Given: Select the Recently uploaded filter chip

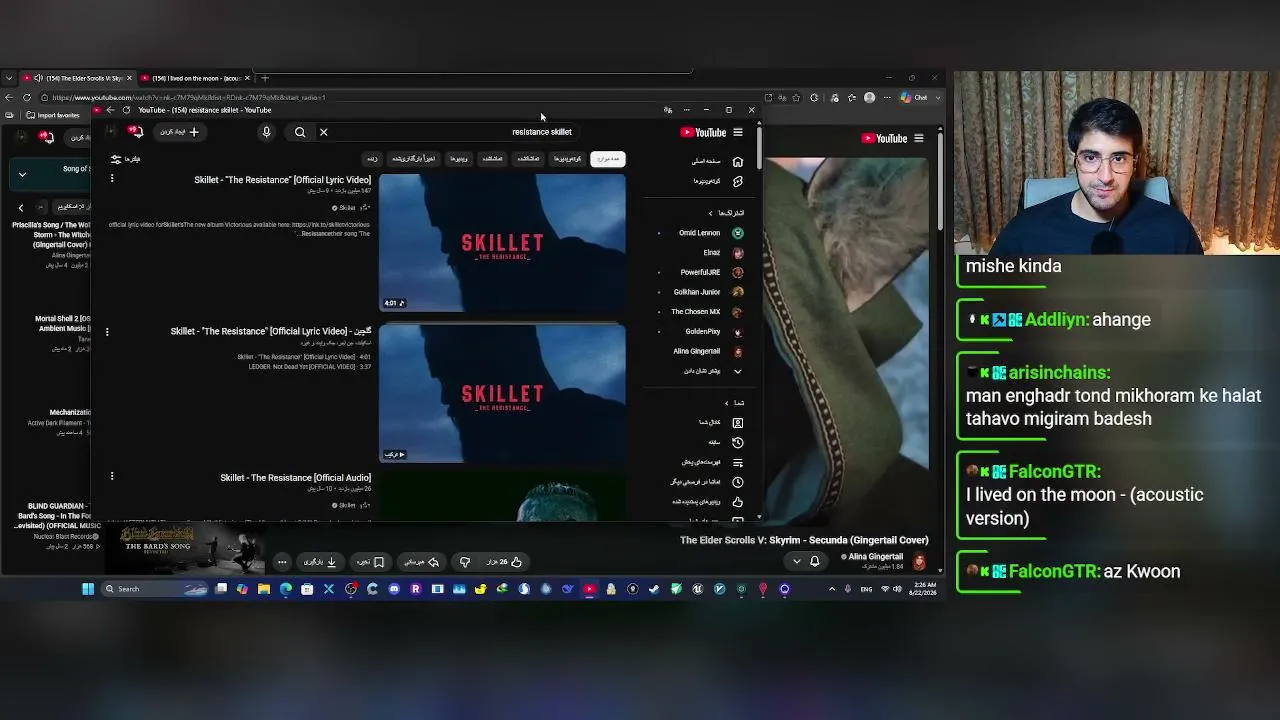Looking at the screenshot, I should [x=413, y=159].
